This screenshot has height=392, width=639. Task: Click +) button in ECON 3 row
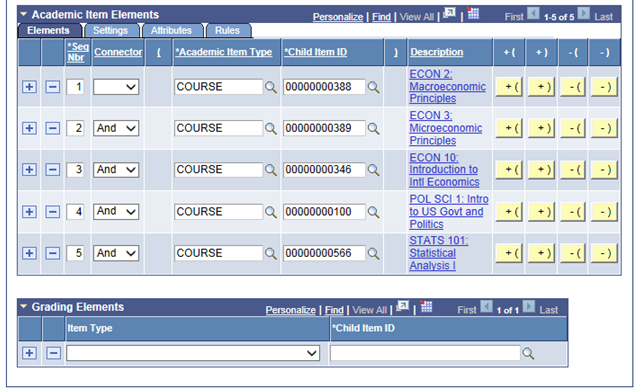[542, 128]
